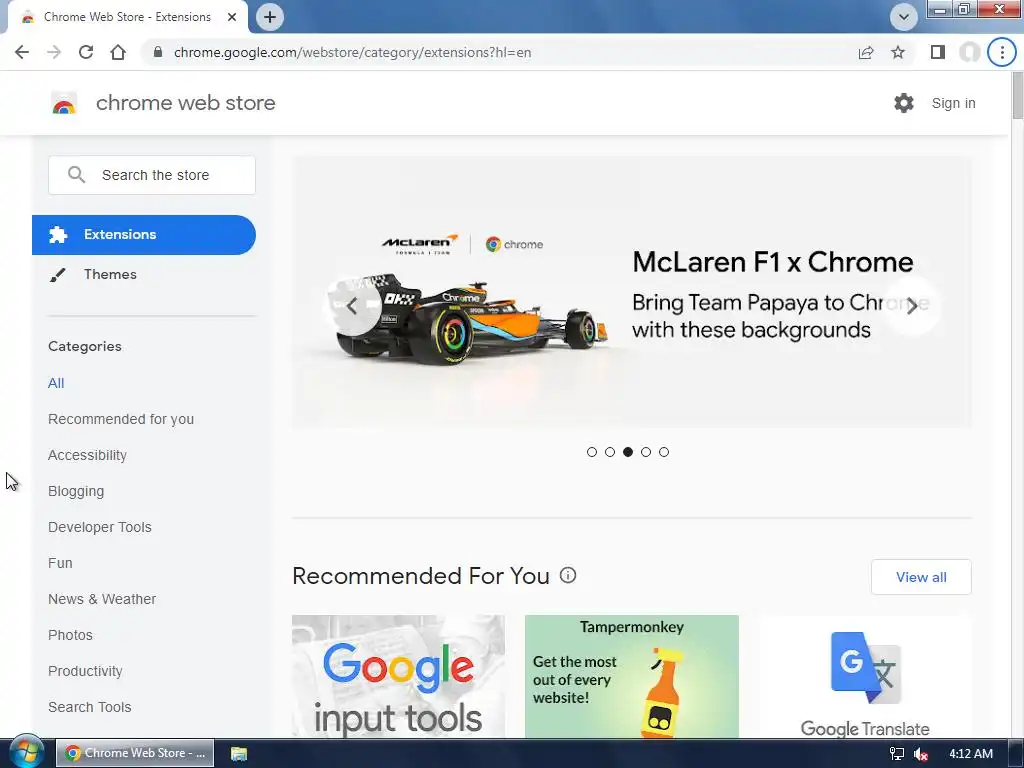Click the extensions puzzle piece icon
1024x768 pixels.
58,234
